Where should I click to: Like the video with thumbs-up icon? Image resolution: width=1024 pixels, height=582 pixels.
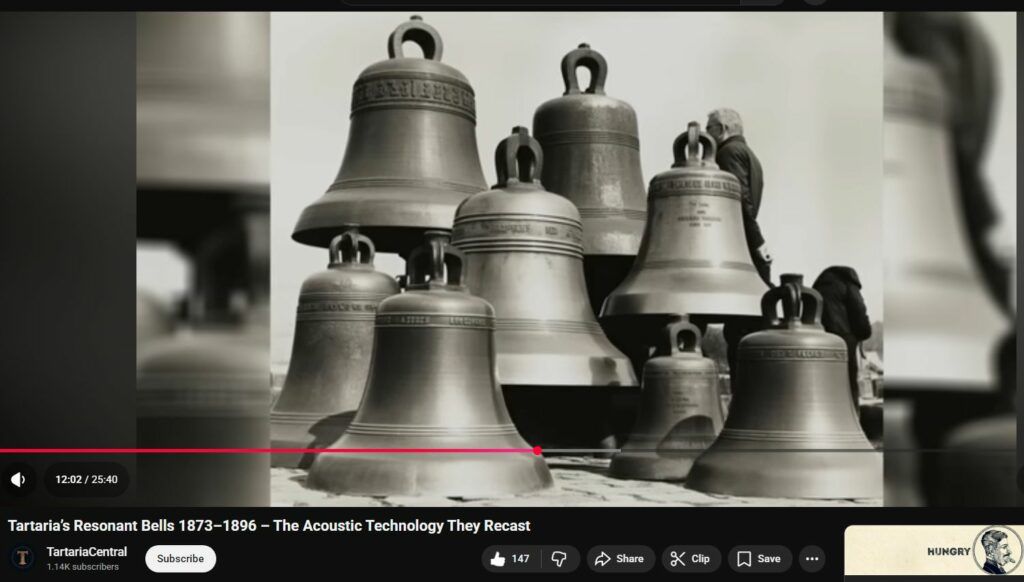508,559
